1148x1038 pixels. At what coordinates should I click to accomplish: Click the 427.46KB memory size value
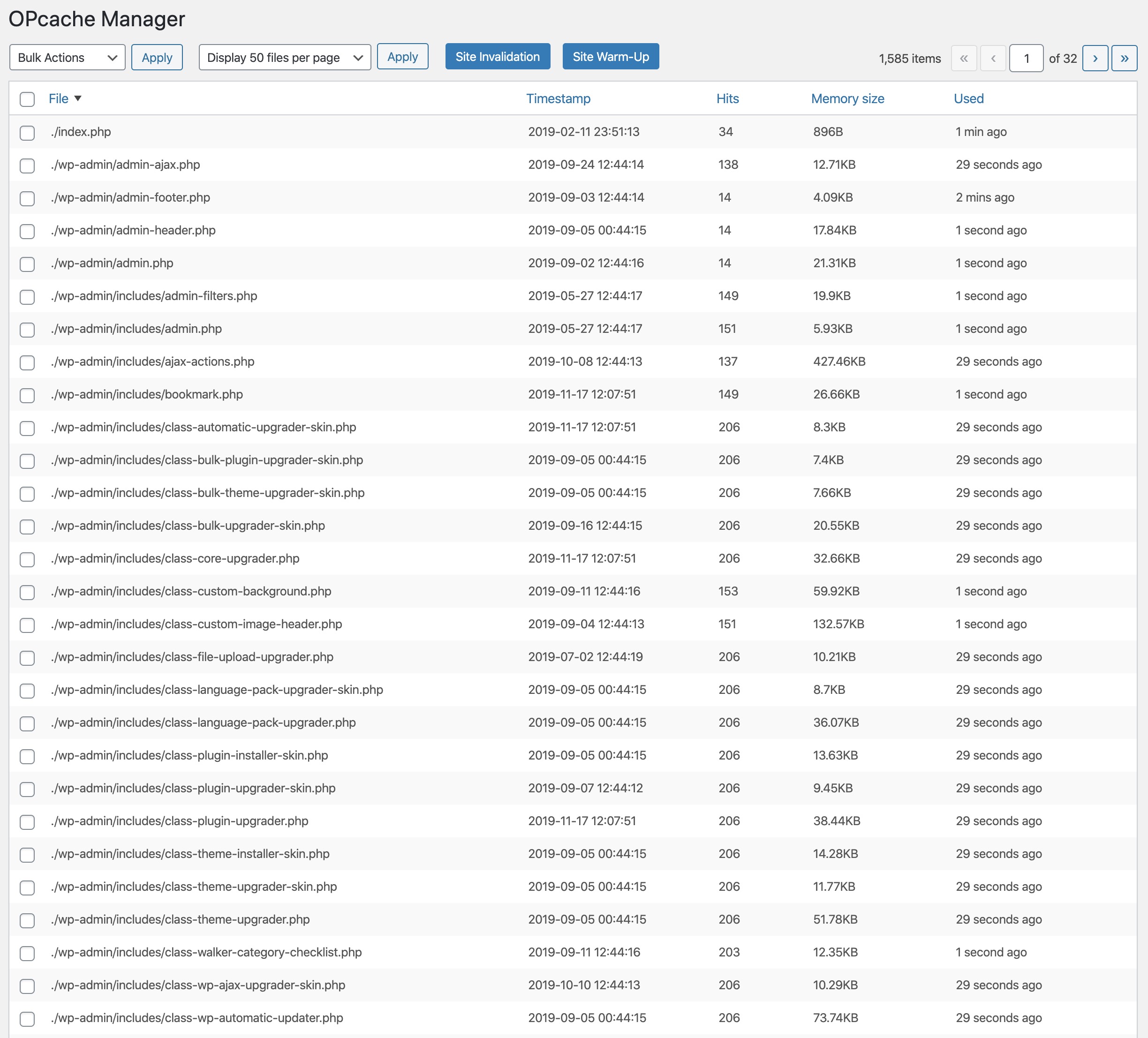(x=839, y=361)
